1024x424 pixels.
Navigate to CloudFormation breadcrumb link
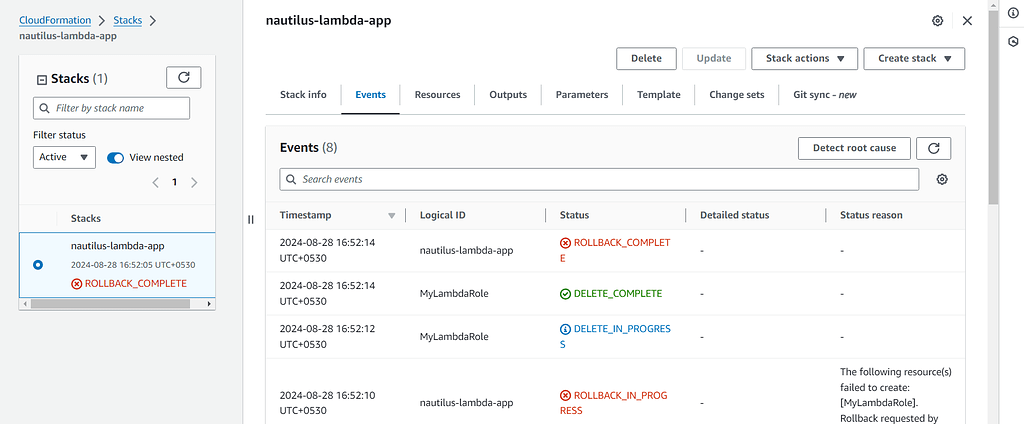pyautogui.click(x=55, y=20)
